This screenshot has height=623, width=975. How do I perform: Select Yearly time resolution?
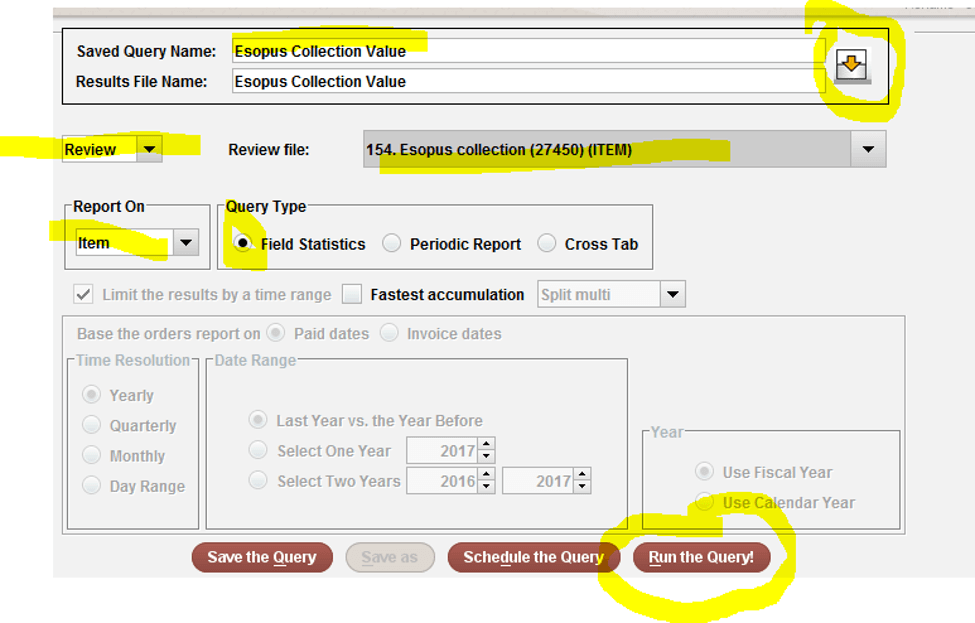click(x=91, y=394)
